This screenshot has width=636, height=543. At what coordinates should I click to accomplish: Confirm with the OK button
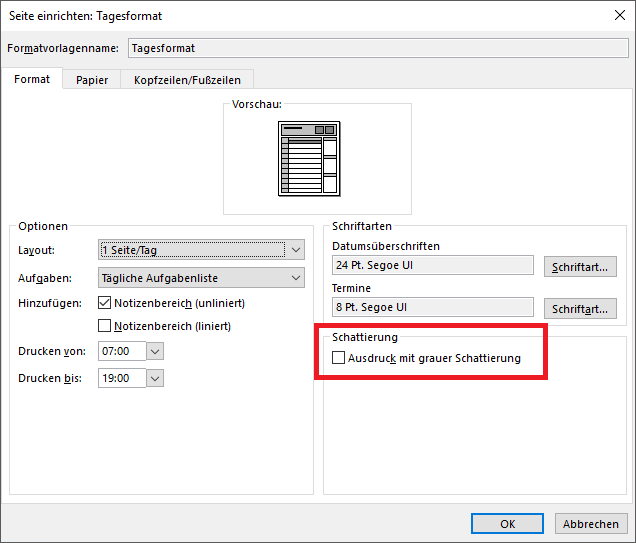click(x=507, y=524)
